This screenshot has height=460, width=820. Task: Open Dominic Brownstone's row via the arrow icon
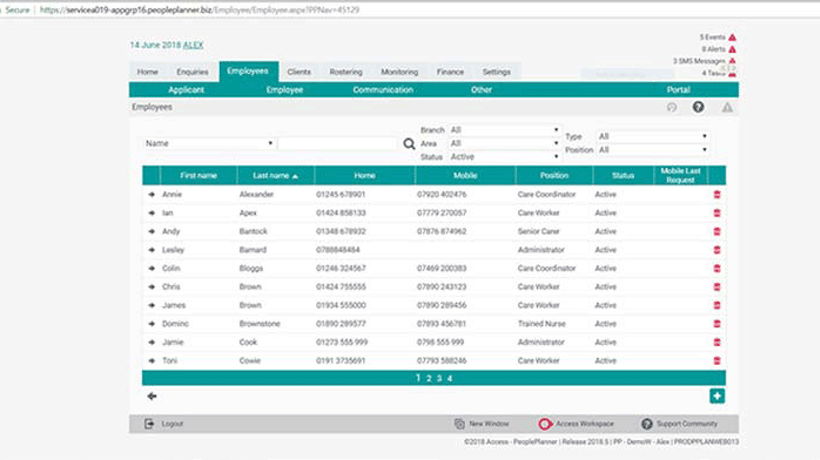152,324
